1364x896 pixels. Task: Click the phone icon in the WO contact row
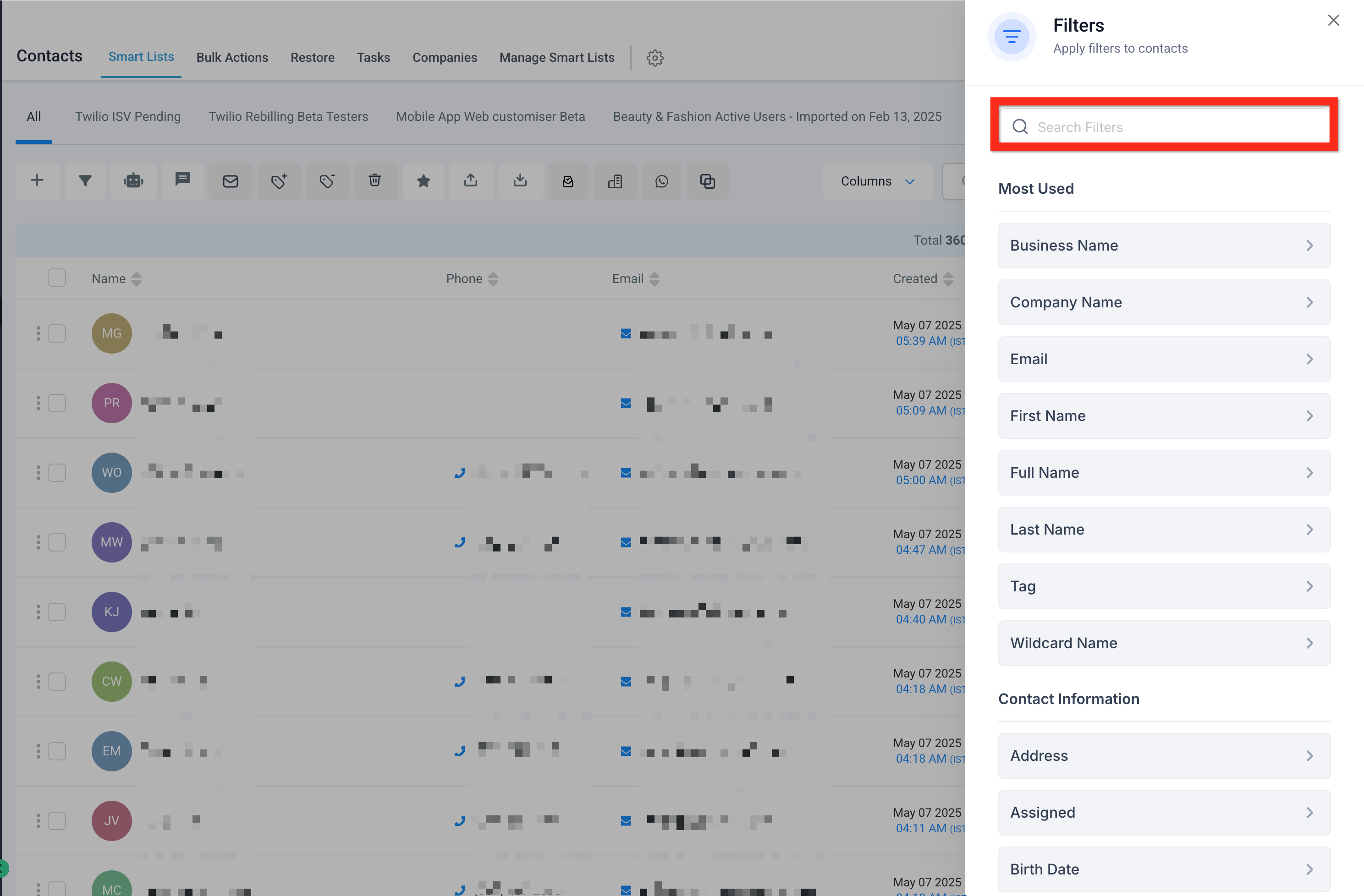pyautogui.click(x=460, y=473)
